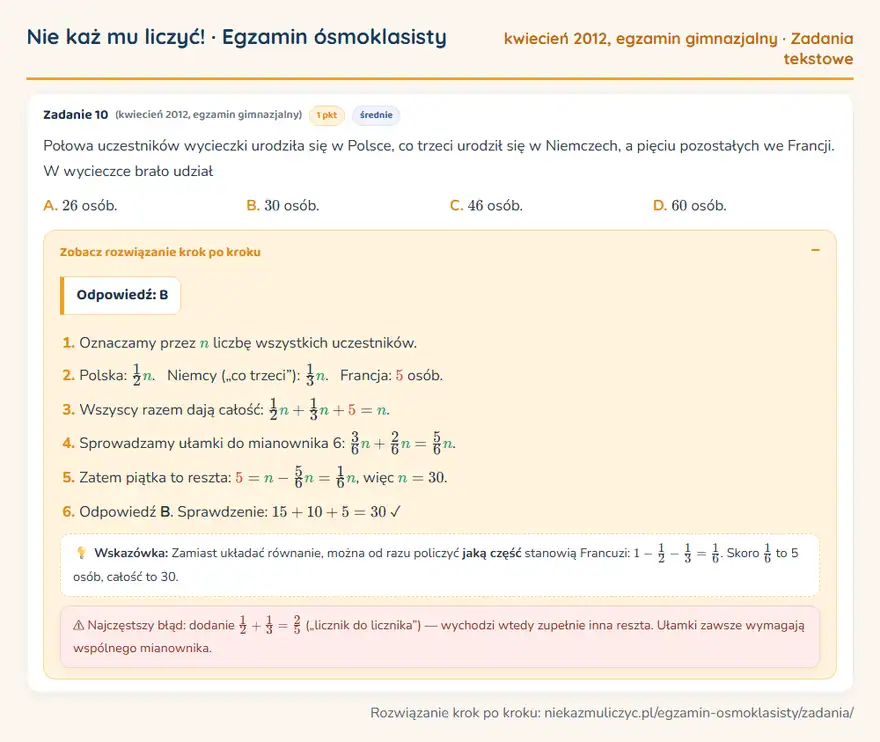Collapse the step-by-step solution with minus icon
The image size is (880, 742).
815,250
